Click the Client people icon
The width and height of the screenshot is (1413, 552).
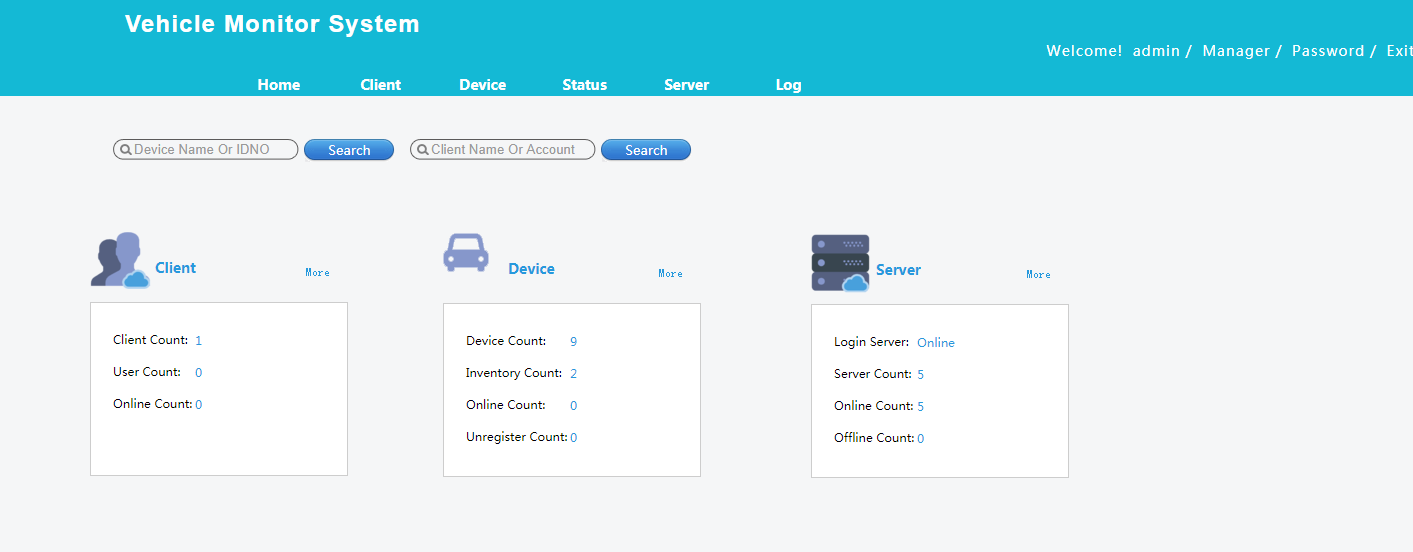120,260
